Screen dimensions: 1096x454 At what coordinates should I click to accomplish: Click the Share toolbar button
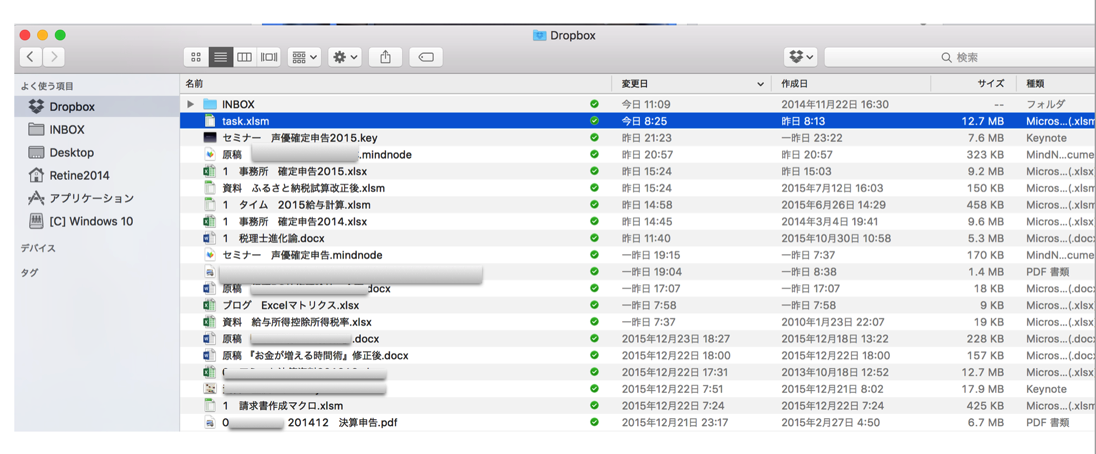tap(385, 57)
